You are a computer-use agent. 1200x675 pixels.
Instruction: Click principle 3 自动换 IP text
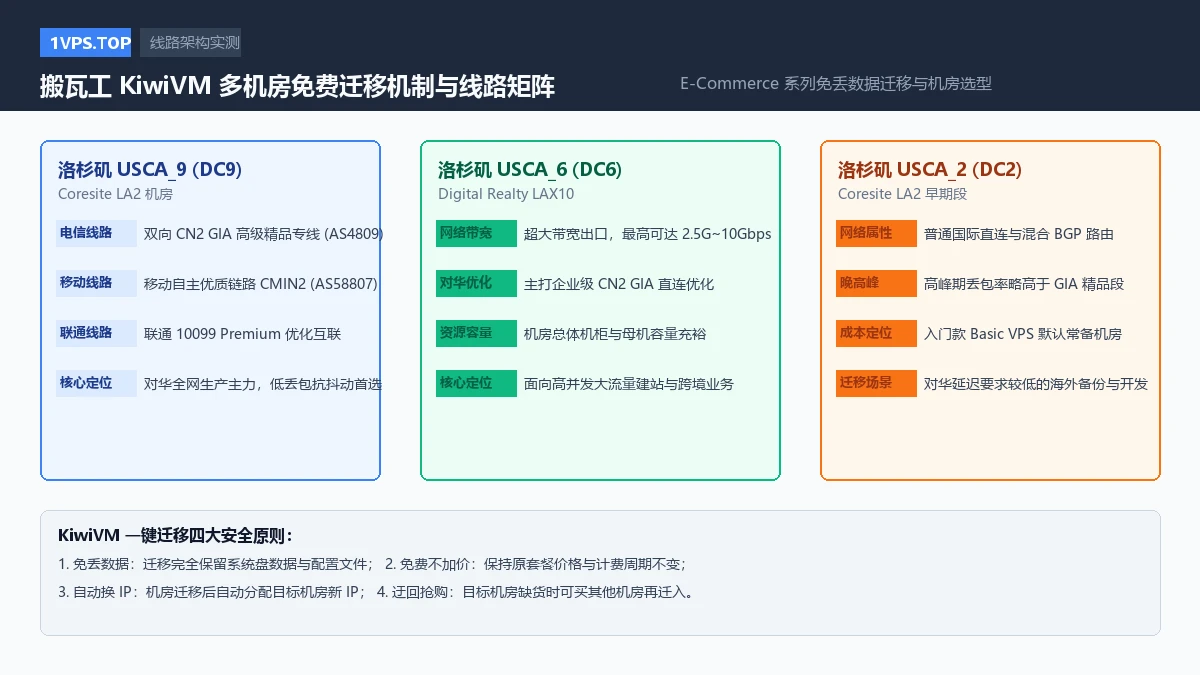[212, 592]
